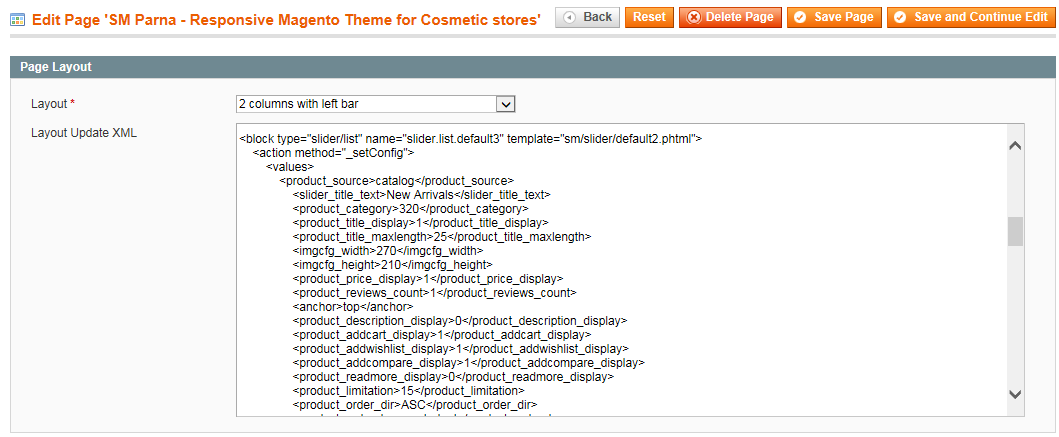Click Save and Continue Edit

tap(971, 17)
